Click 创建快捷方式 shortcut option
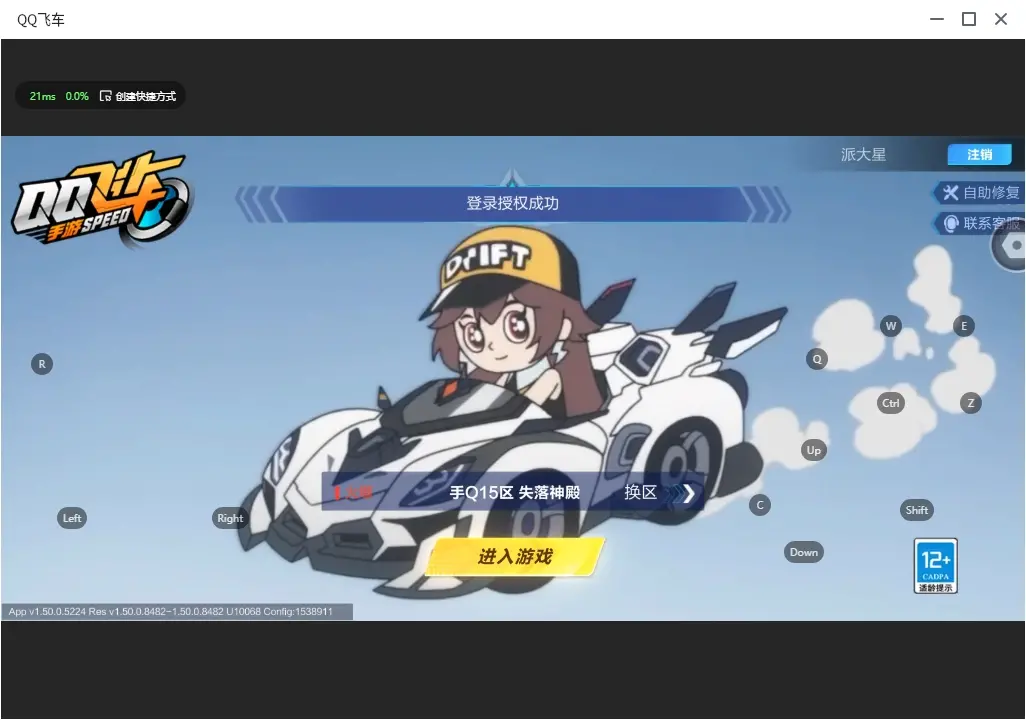Screen dimensions: 1026x720 click(145, 96)
